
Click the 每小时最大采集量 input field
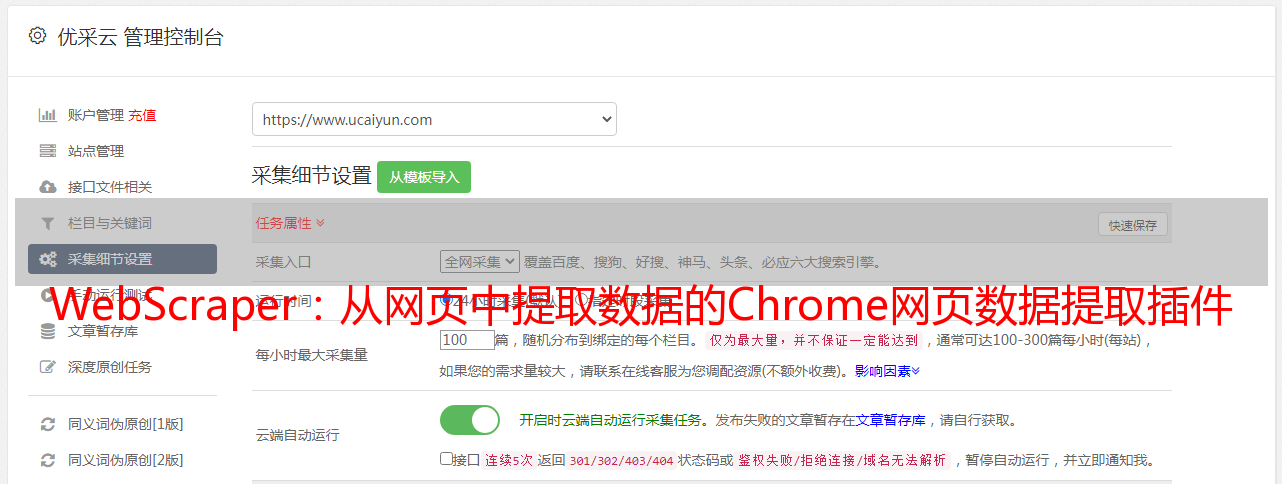pos(467,340)
